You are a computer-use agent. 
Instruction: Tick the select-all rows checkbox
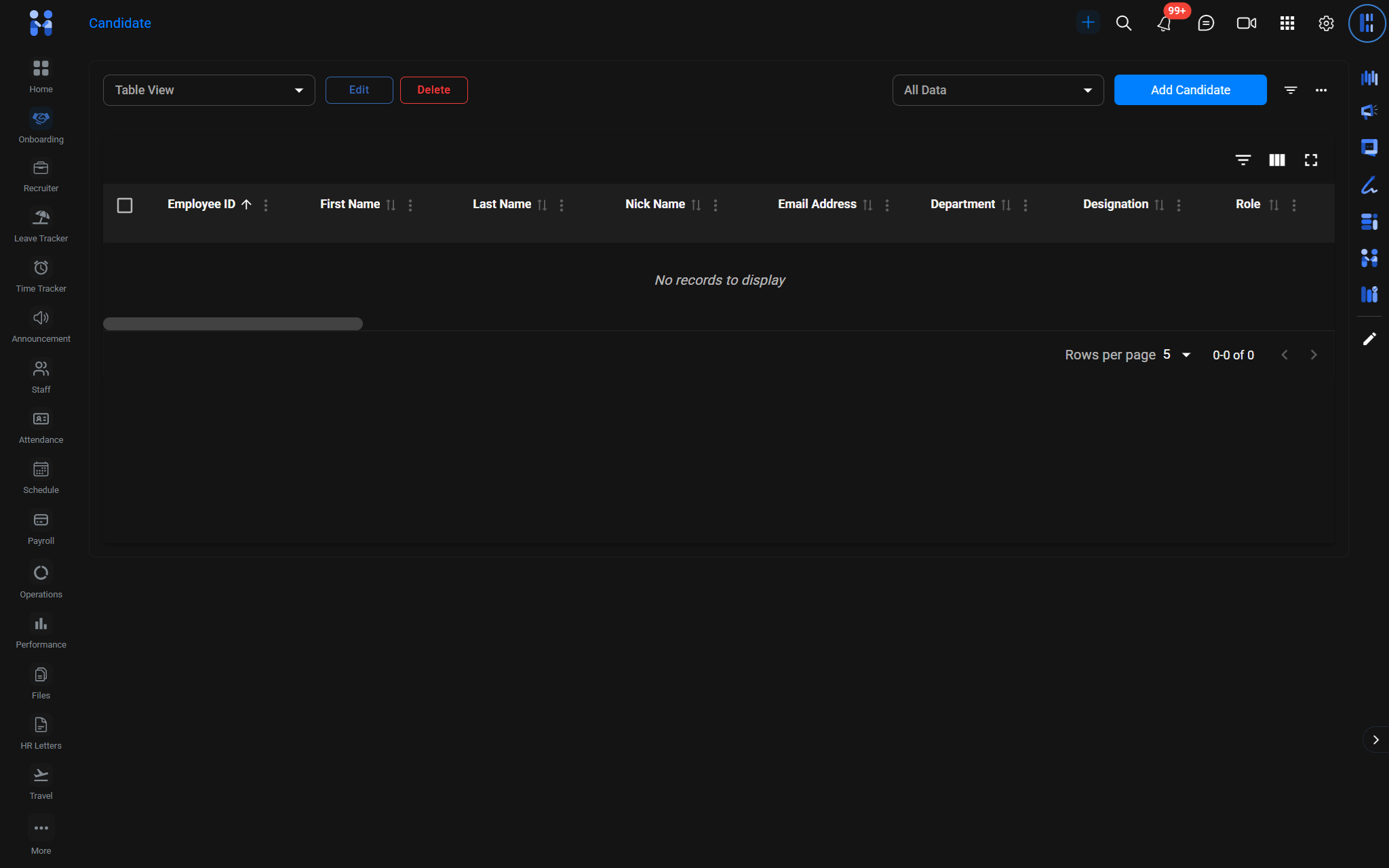click(125, 205)
